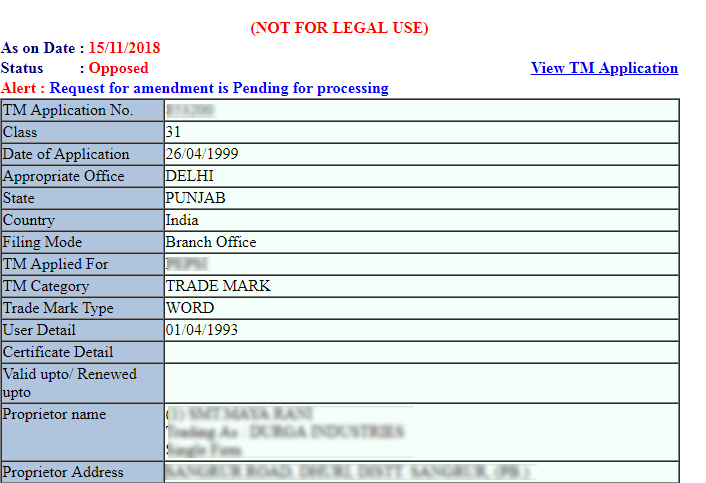Click the Valid upto/ Renewed upto label
The width and height of the screenshot is (706, 483).
click(x=70, y=383)
